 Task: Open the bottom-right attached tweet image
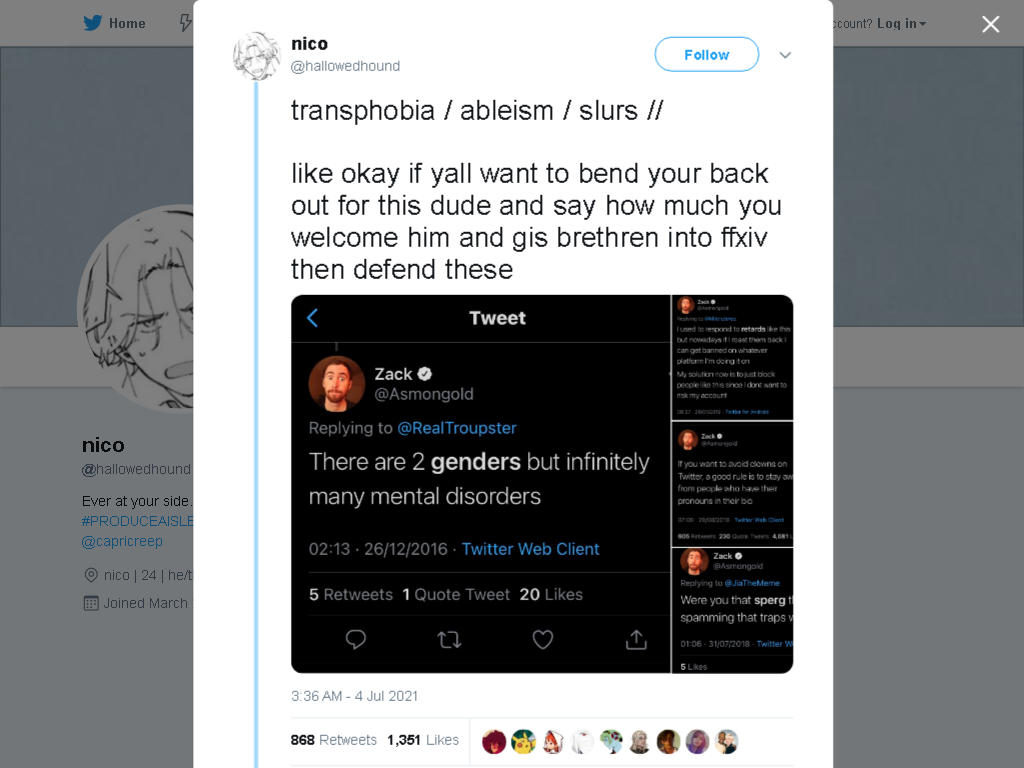[733, 611]
